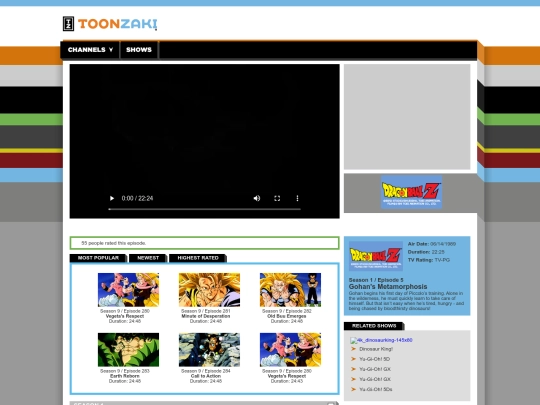Click the arrow bullet next to Dinosaur King!
The width and height of the screenshot is (540, 405).
353,349
